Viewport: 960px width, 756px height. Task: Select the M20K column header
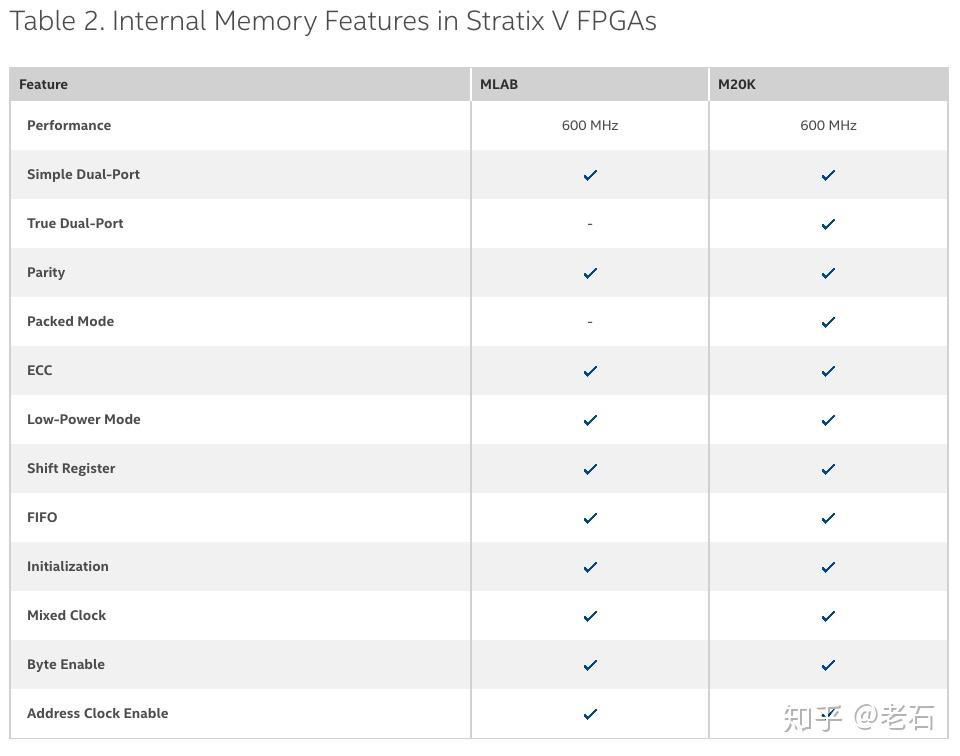[737, 85]
